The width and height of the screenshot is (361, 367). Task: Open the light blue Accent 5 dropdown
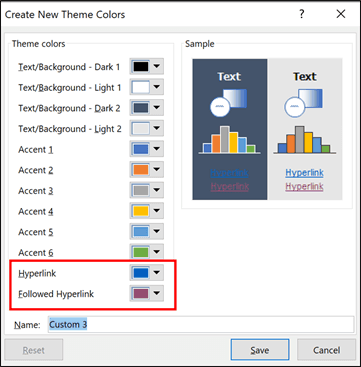pos(147,232)
